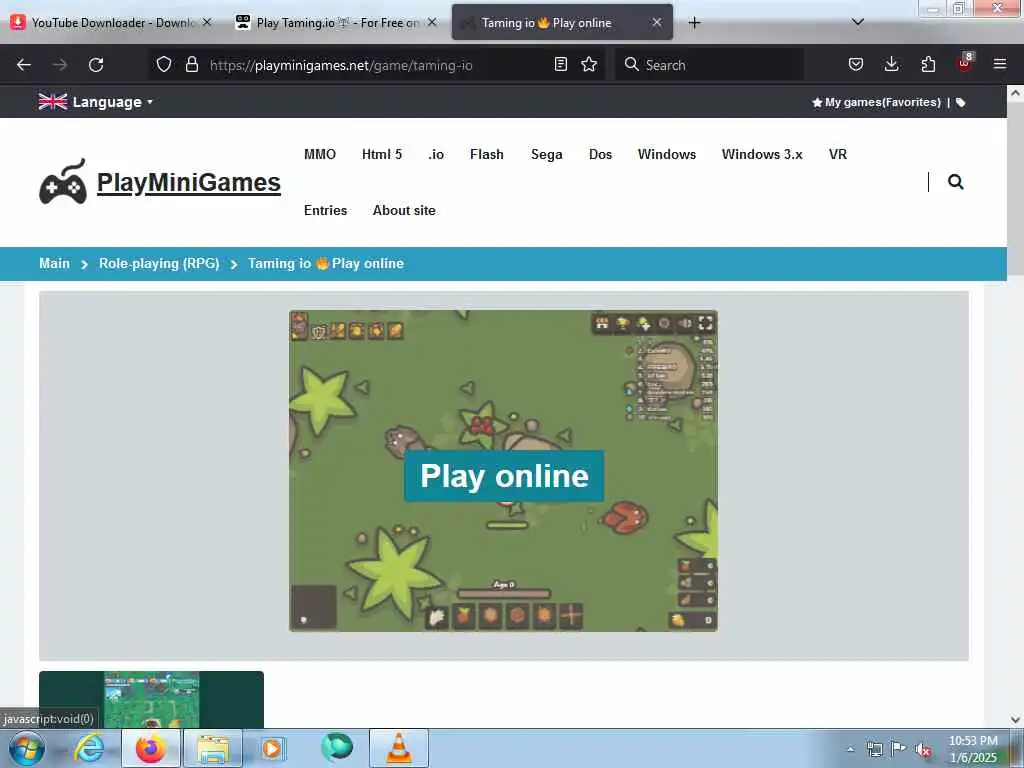The image size is (1024, 768).
Task: Close the YouTube Downloader tab
Action: [x=207, y=22]
